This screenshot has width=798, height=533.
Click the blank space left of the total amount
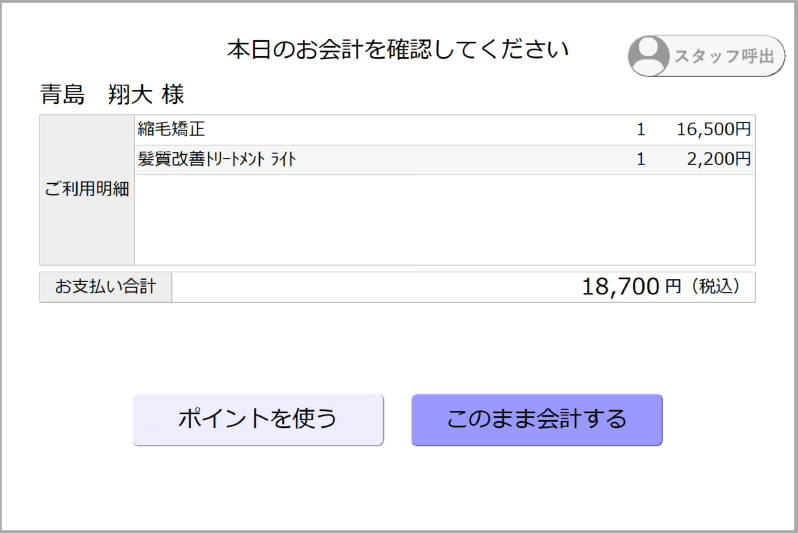(x=370, y=287)
